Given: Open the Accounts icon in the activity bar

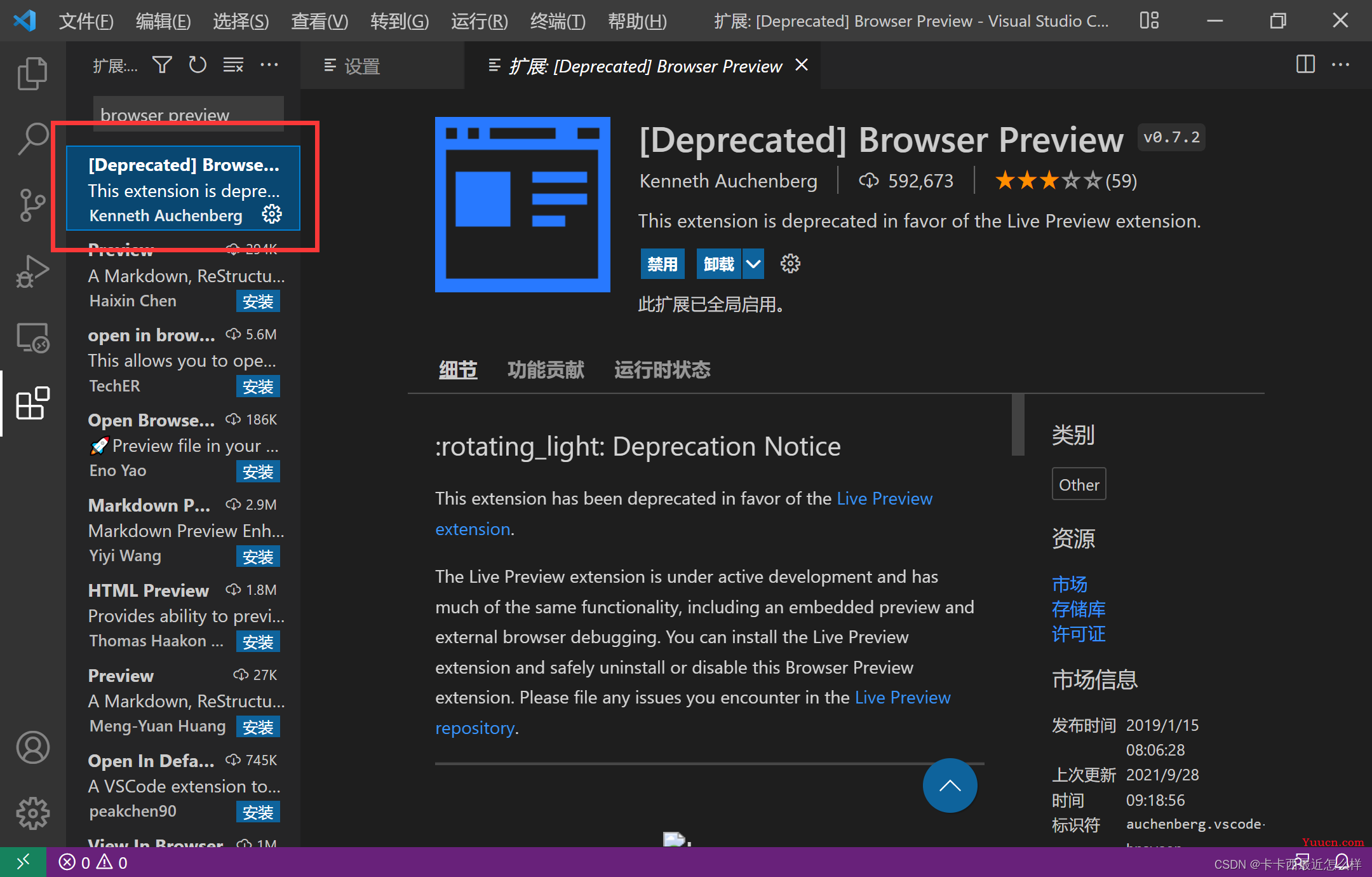Looking at the screenshot, I should click(32, 747).
